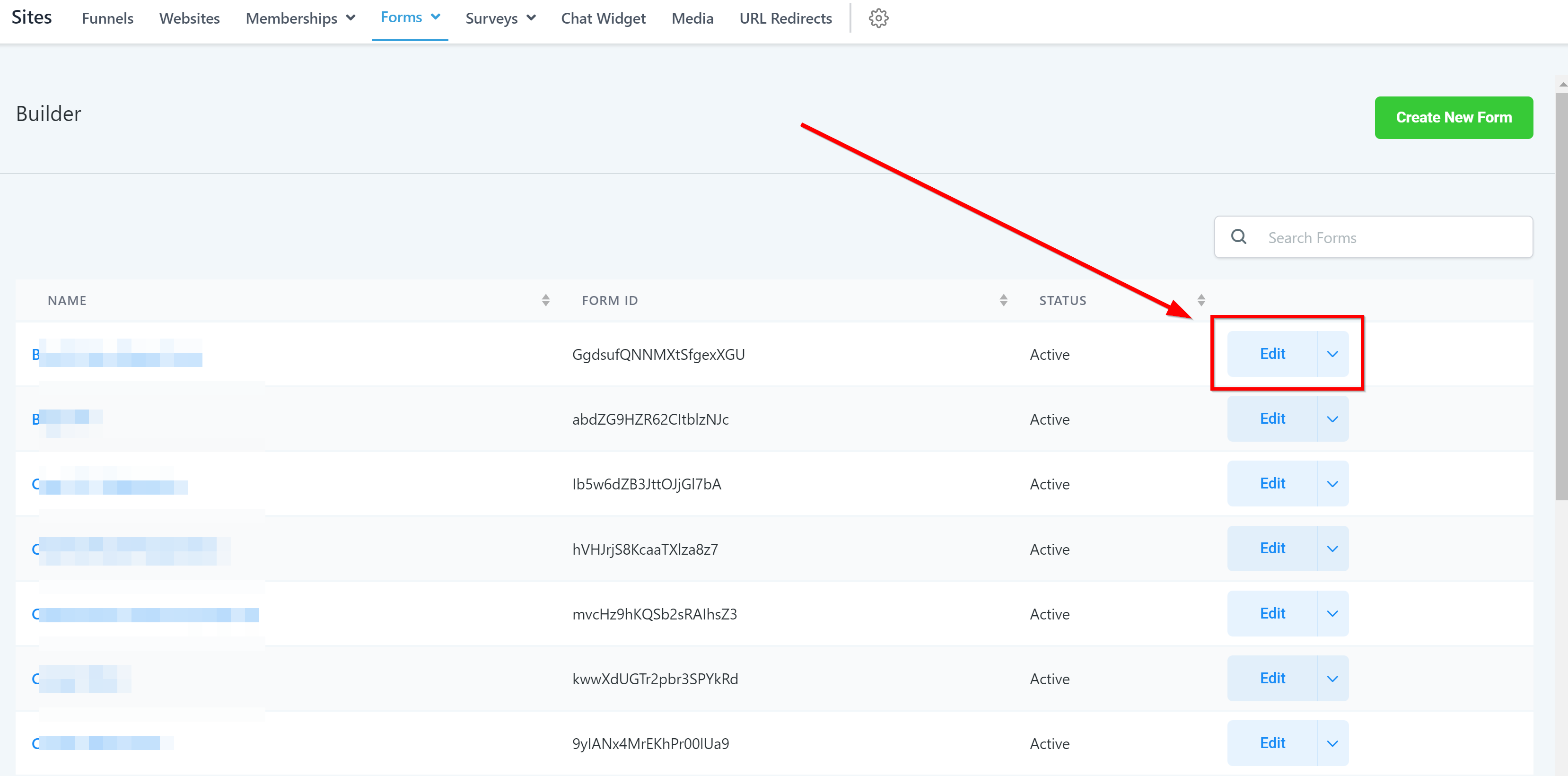
Task: Sort by the NAME column arrows
Action: (545, 300)
